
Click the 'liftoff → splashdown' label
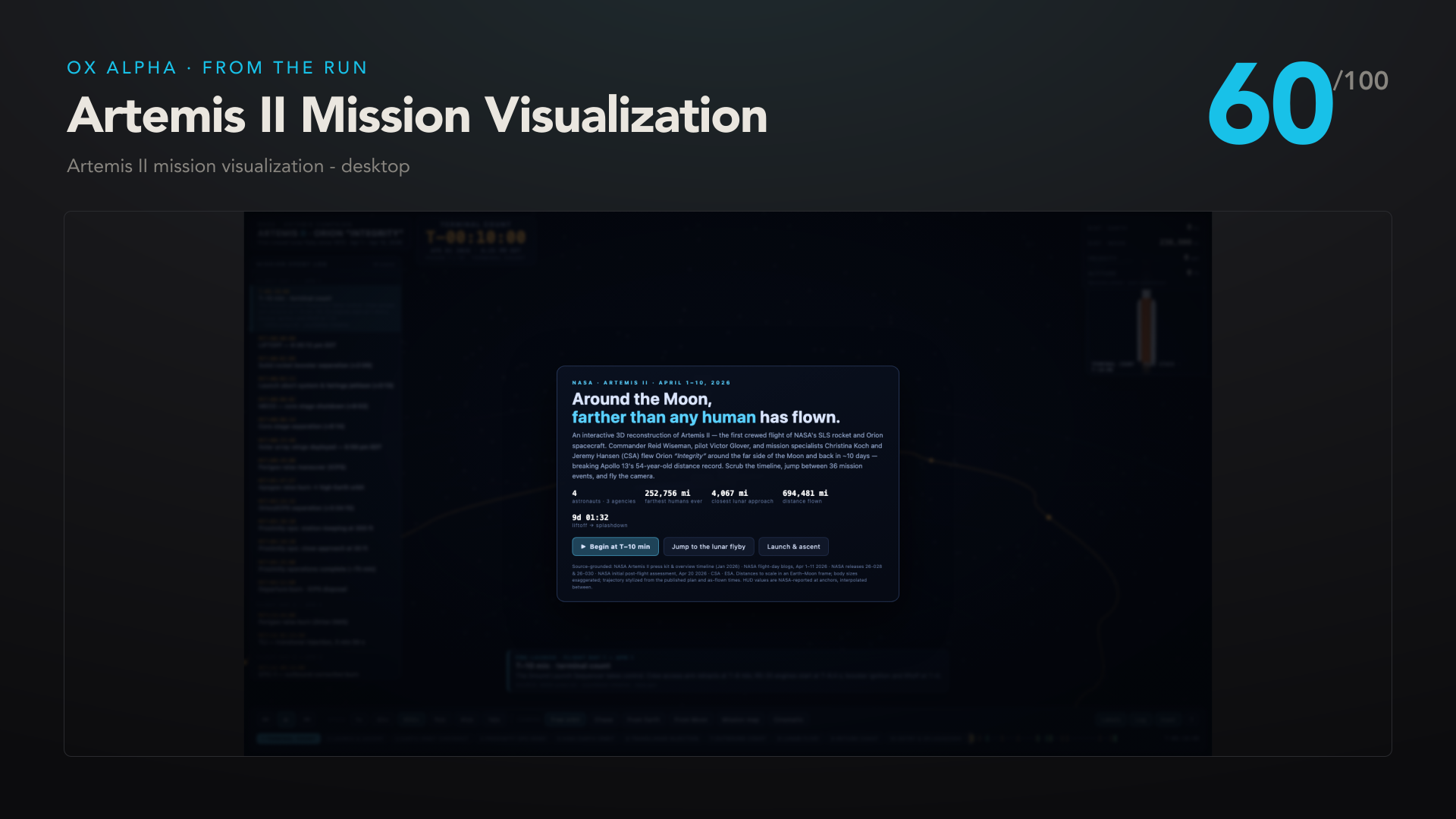[x=600, y=526]
